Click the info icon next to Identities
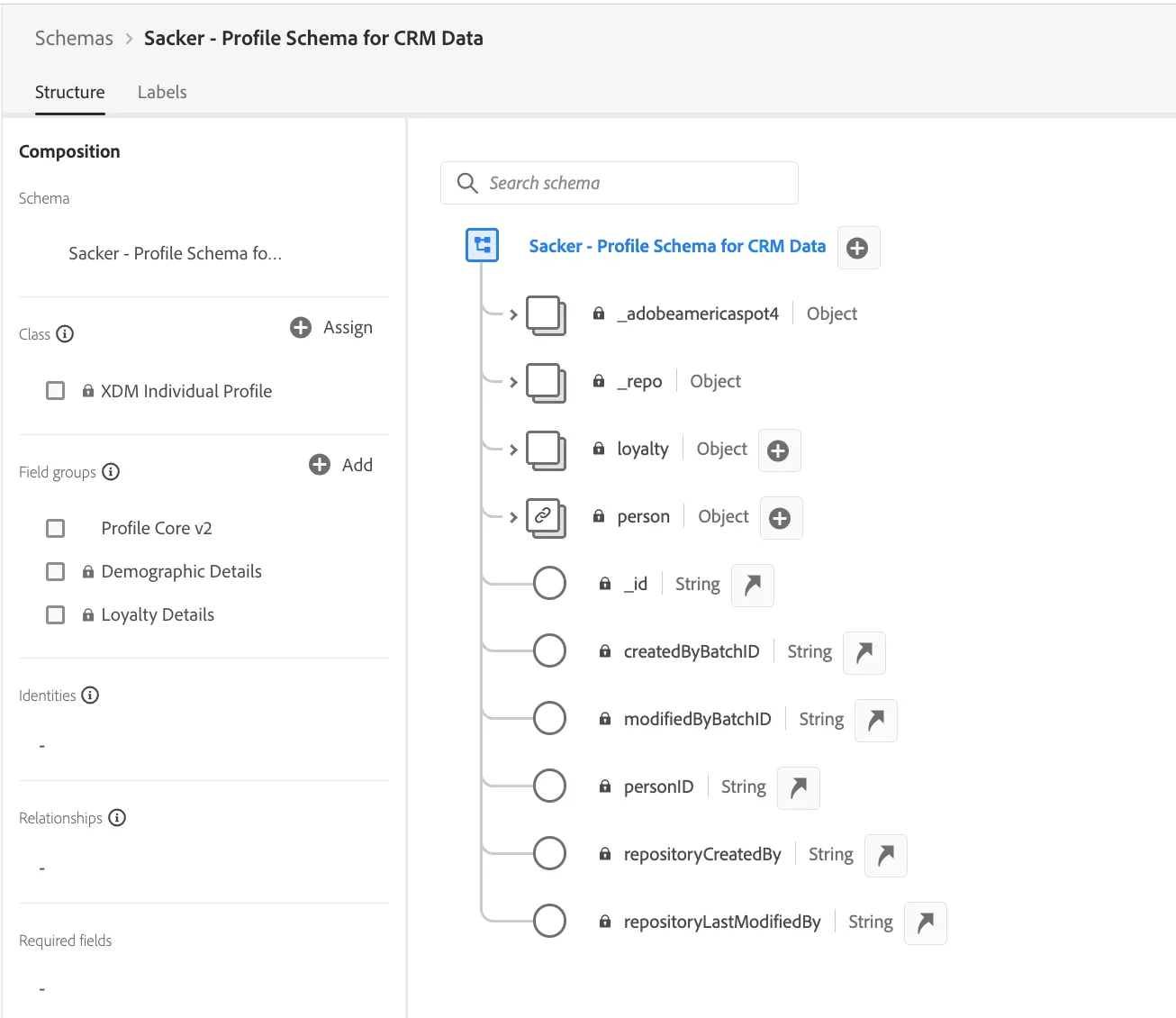This screenshot has width=1176, height=1018. pos(90,695)
